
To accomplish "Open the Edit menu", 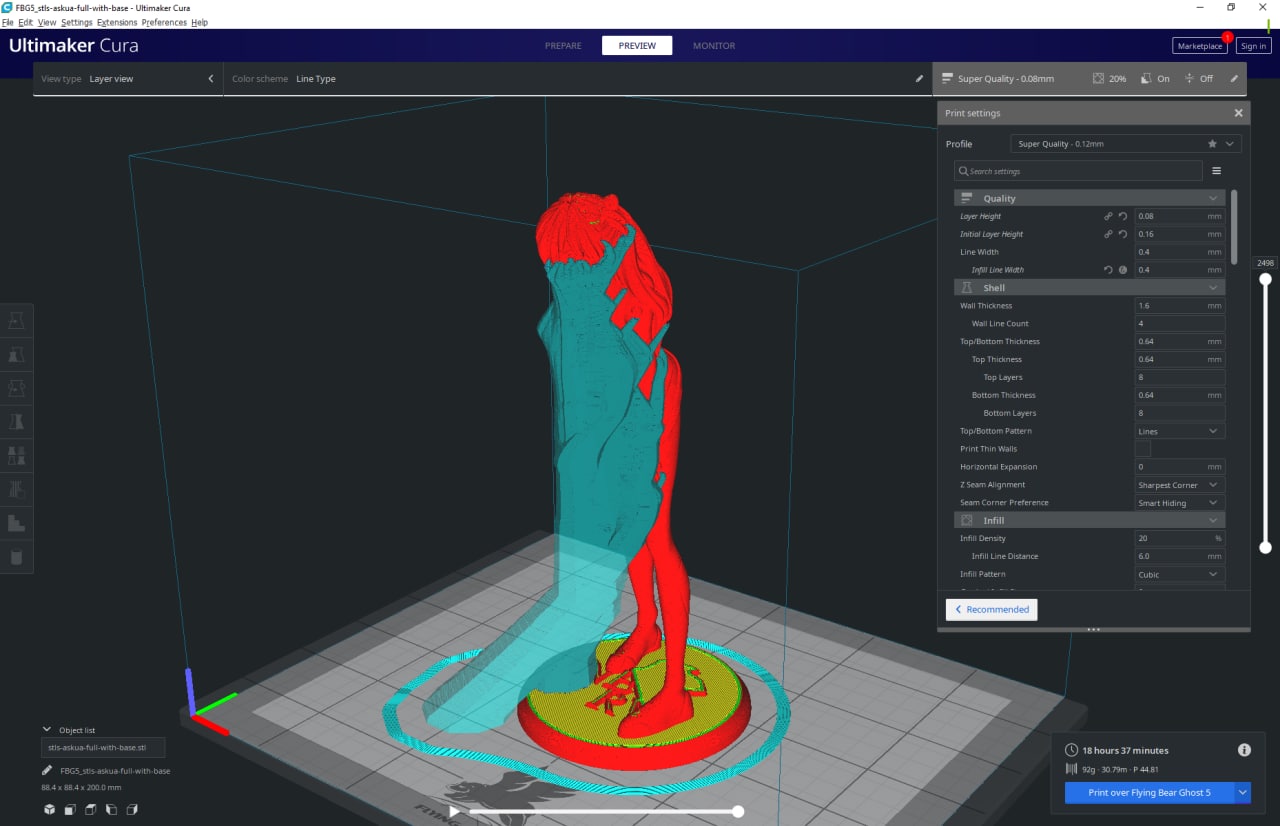I will pyautogui.click(x=25, y=22).
